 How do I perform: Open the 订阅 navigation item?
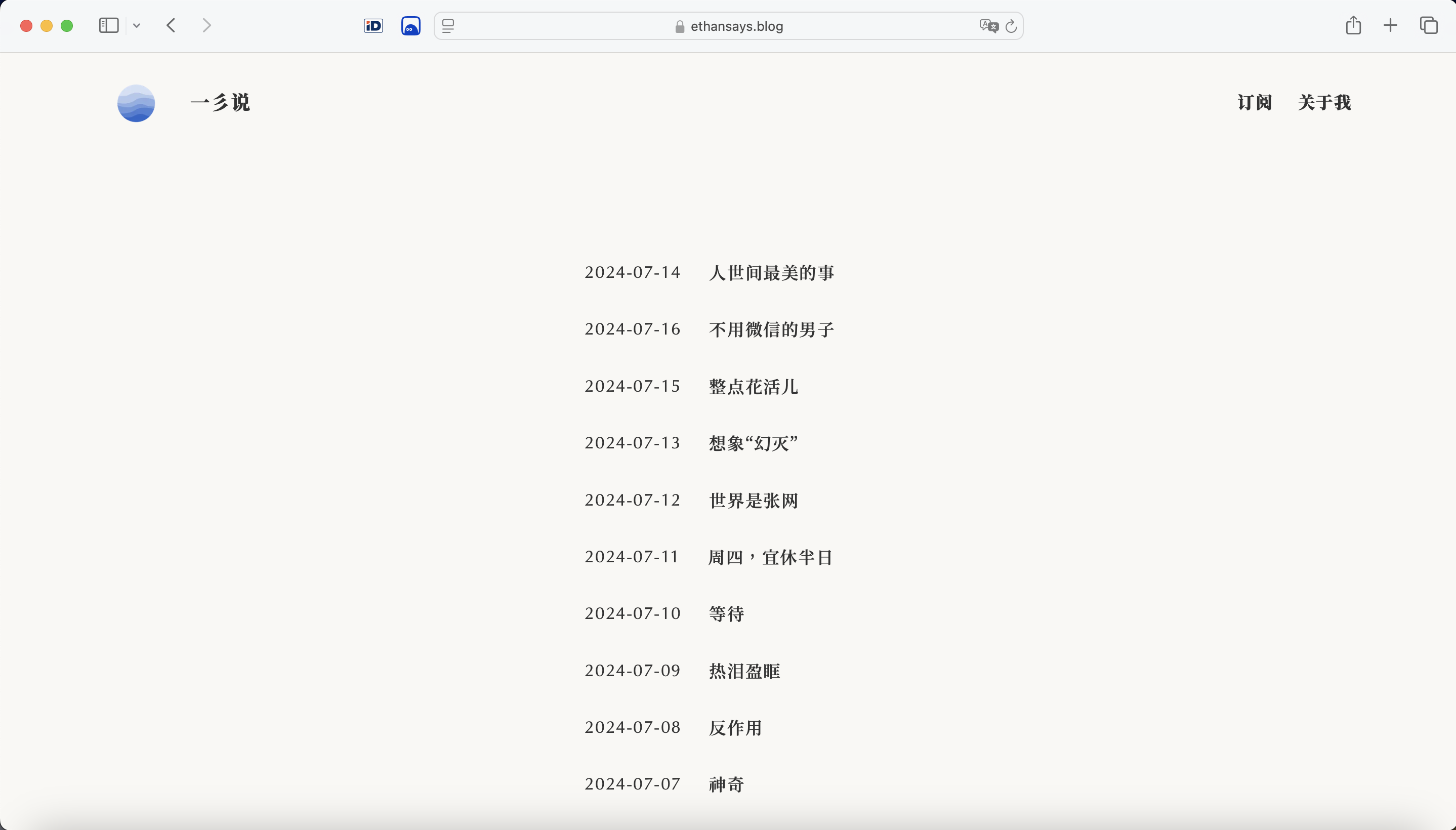point(1254,103)
